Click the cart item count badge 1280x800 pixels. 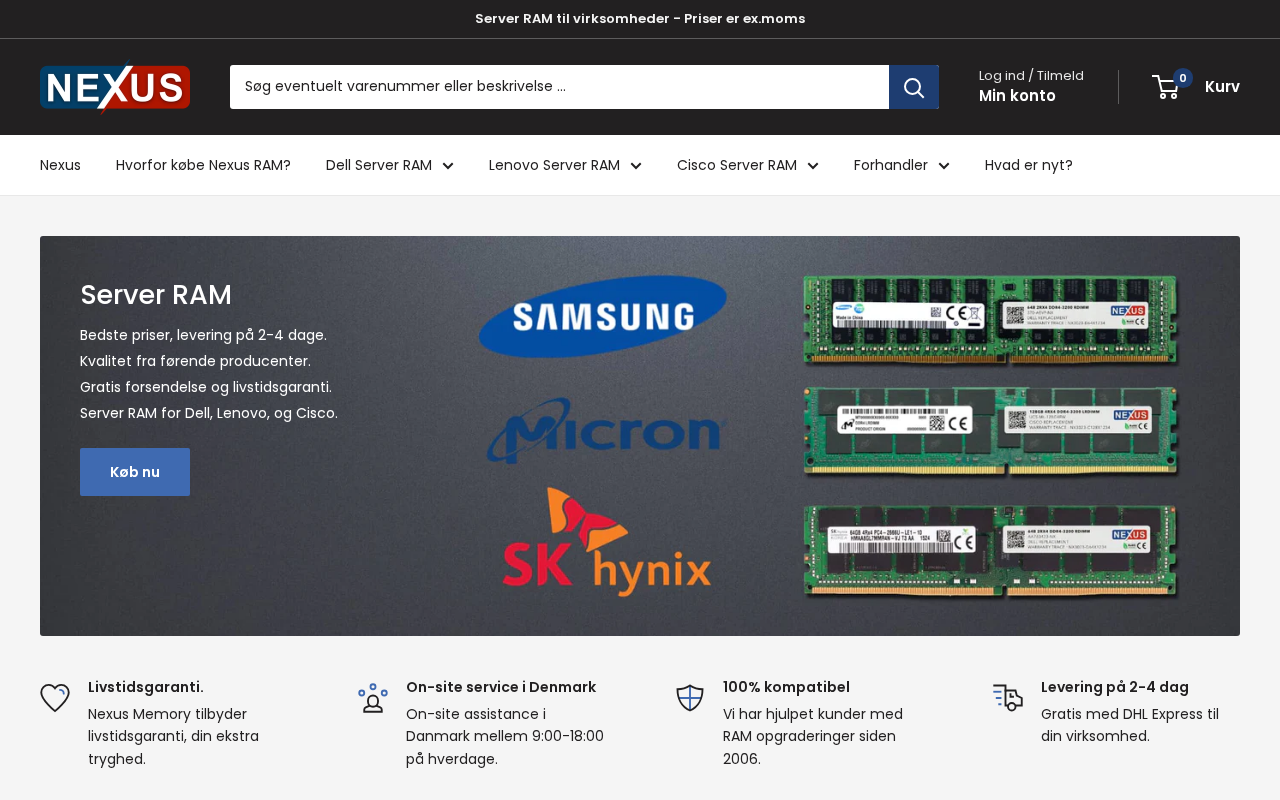[1183, 78]
